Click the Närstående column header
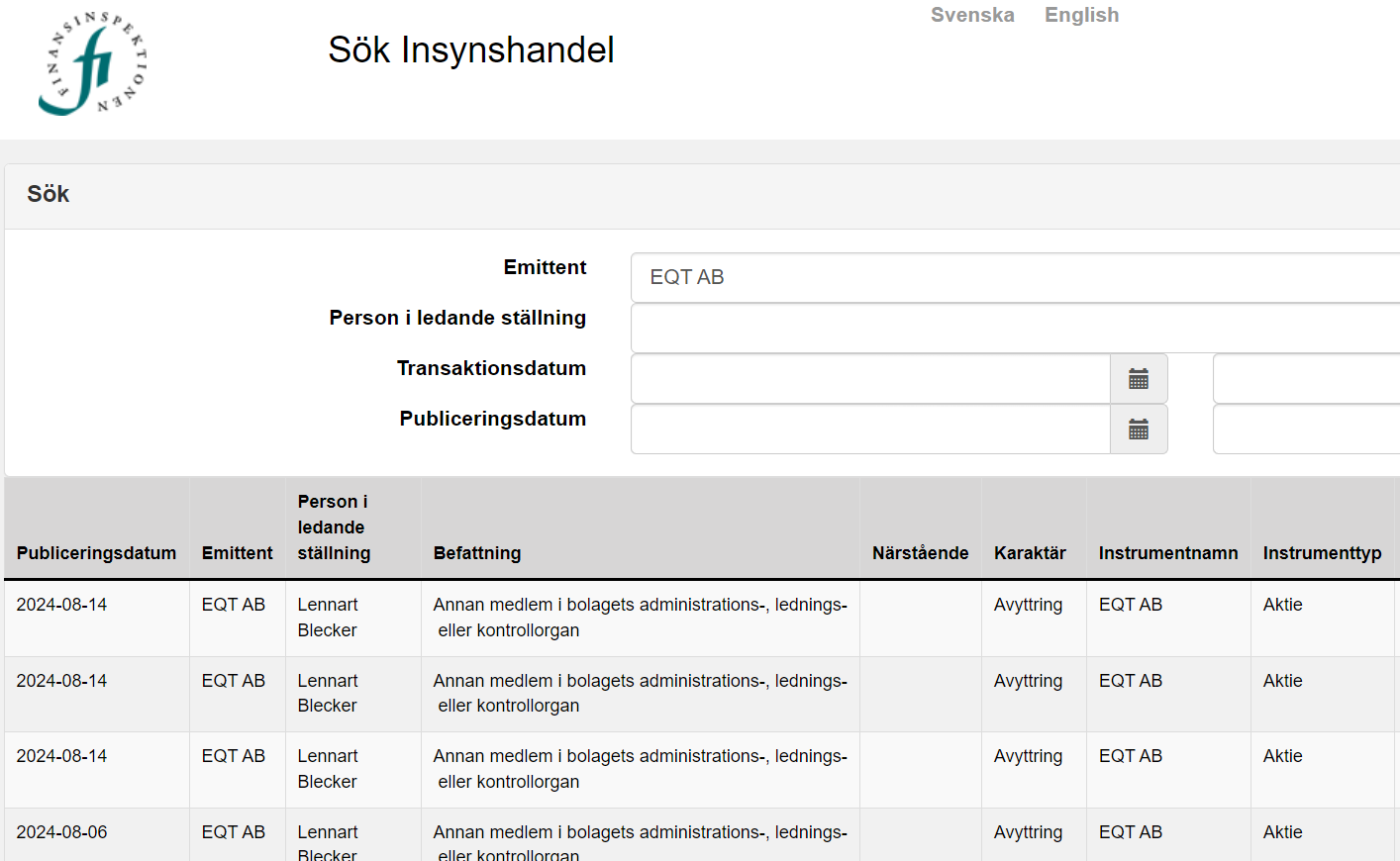Viewport: 1400px width, 861px height. click(x=920, y=553)
